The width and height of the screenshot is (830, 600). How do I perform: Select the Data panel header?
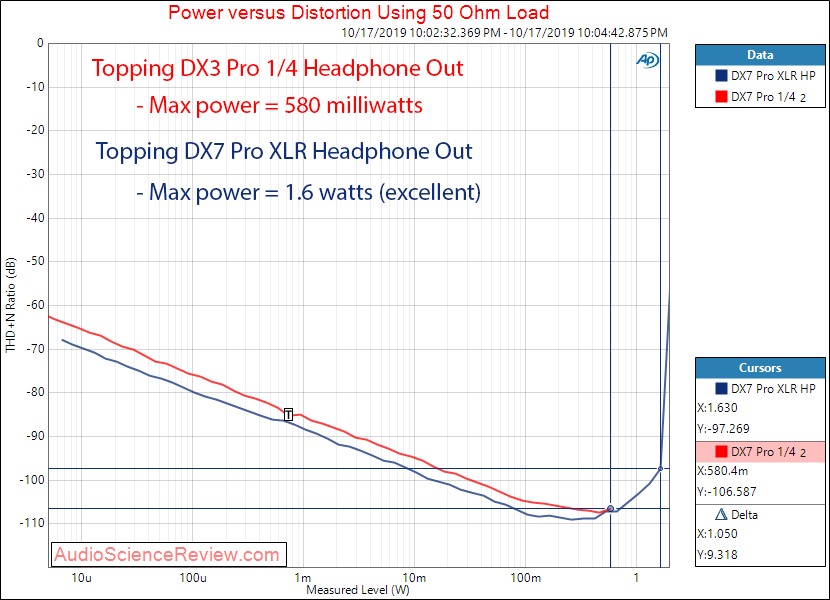tap(760, 55)
